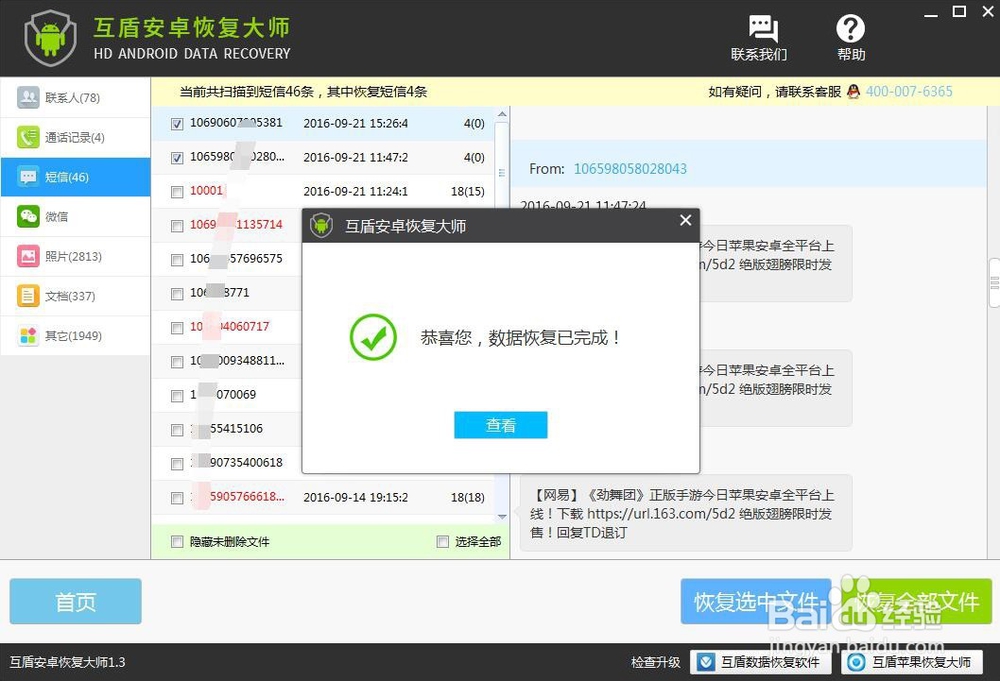Select the 其它(1949) colored squares icon
The height and width of the screenshot is (681, 1000).
pos(28,335)
